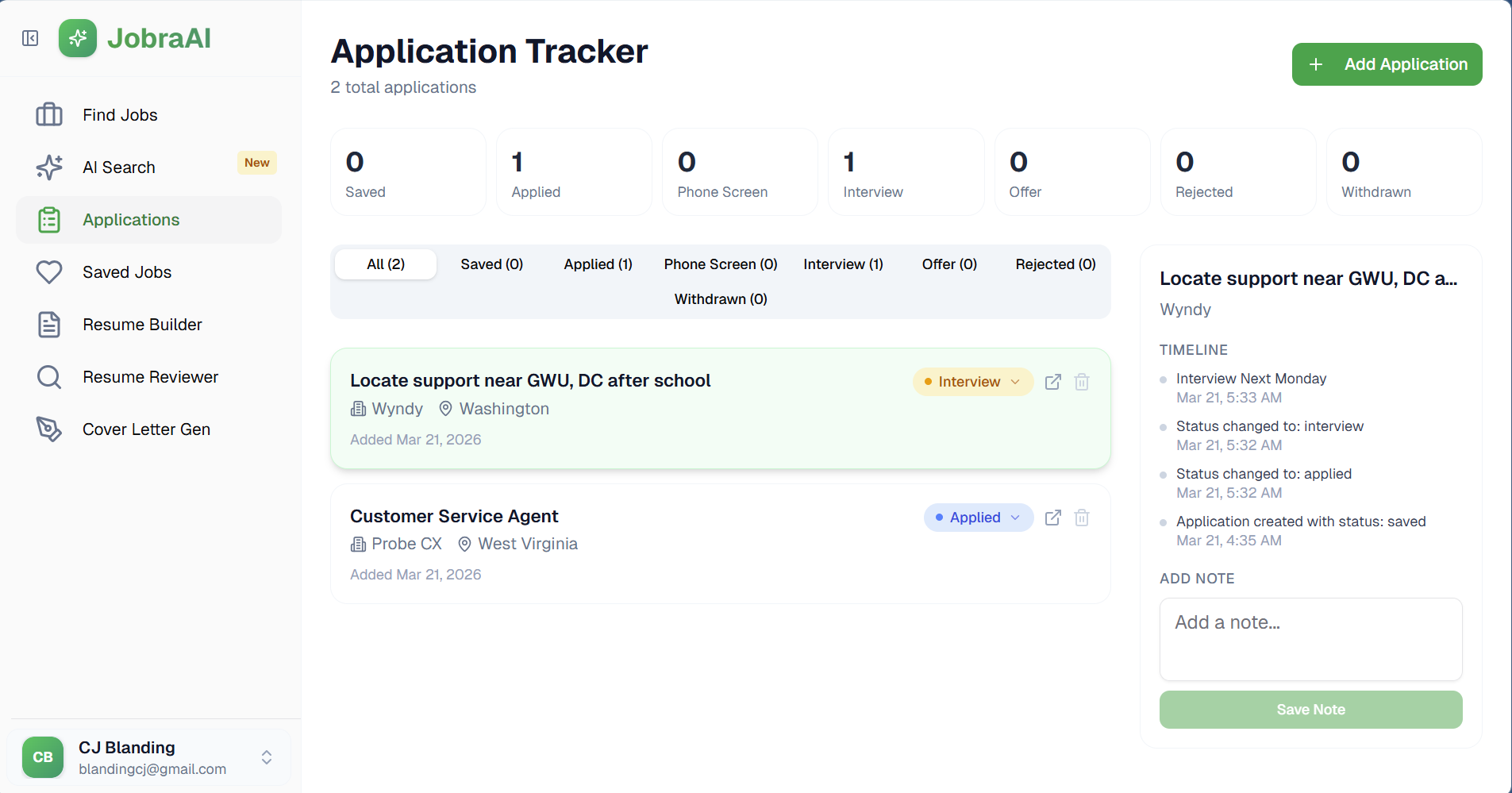Click Application created with status: saved entry
Screen dimensions: 1512x793
pos(1301,530)
